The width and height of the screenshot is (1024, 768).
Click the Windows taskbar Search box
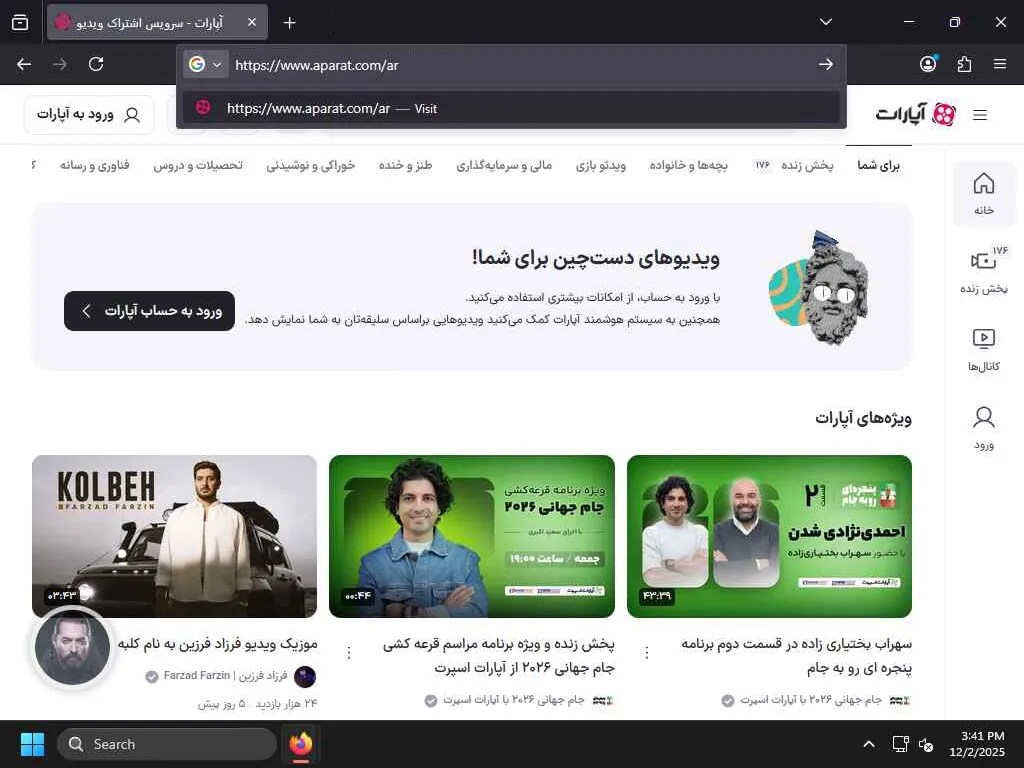[x=167, y=744]
